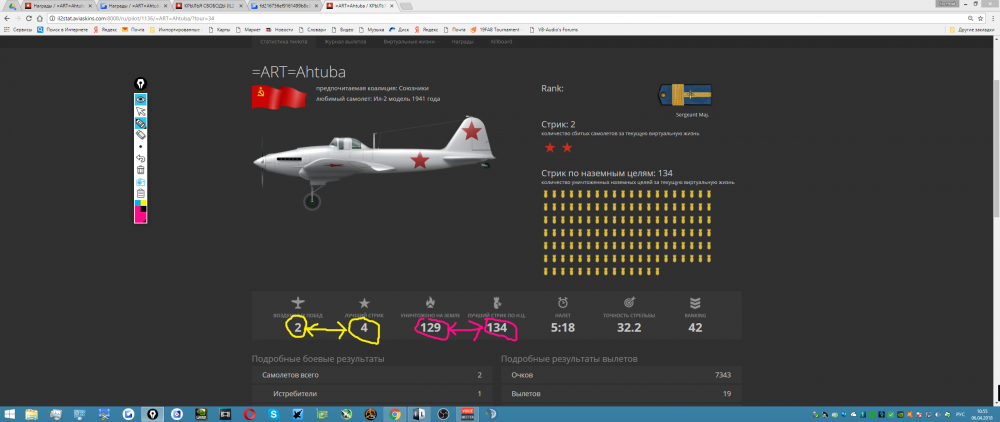Open the 19FAB Tournament bookmark
This screenshot has height=422, width=1000.
tap(496, 29)
